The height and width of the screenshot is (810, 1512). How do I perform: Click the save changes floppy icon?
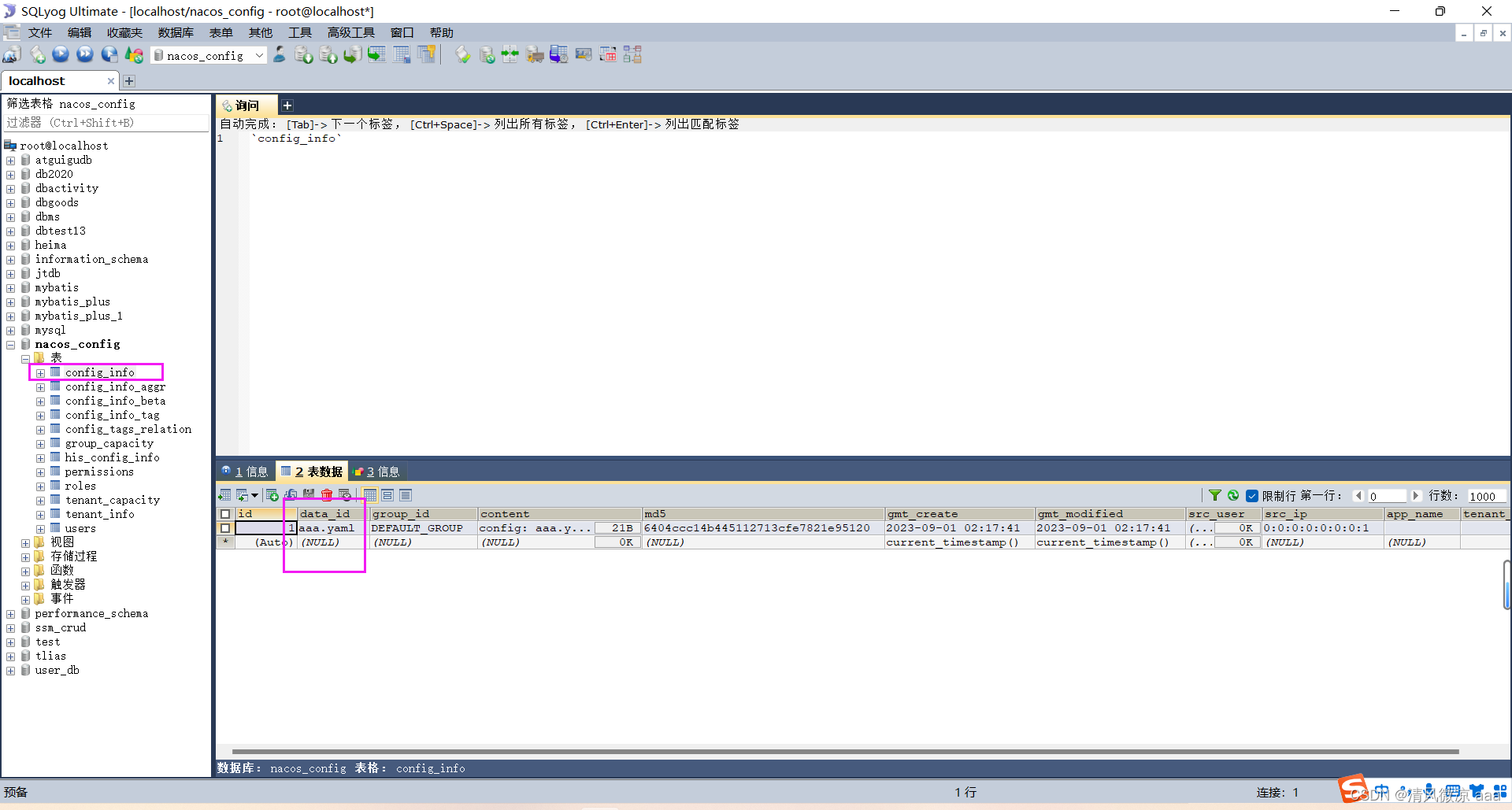[309, 495]
